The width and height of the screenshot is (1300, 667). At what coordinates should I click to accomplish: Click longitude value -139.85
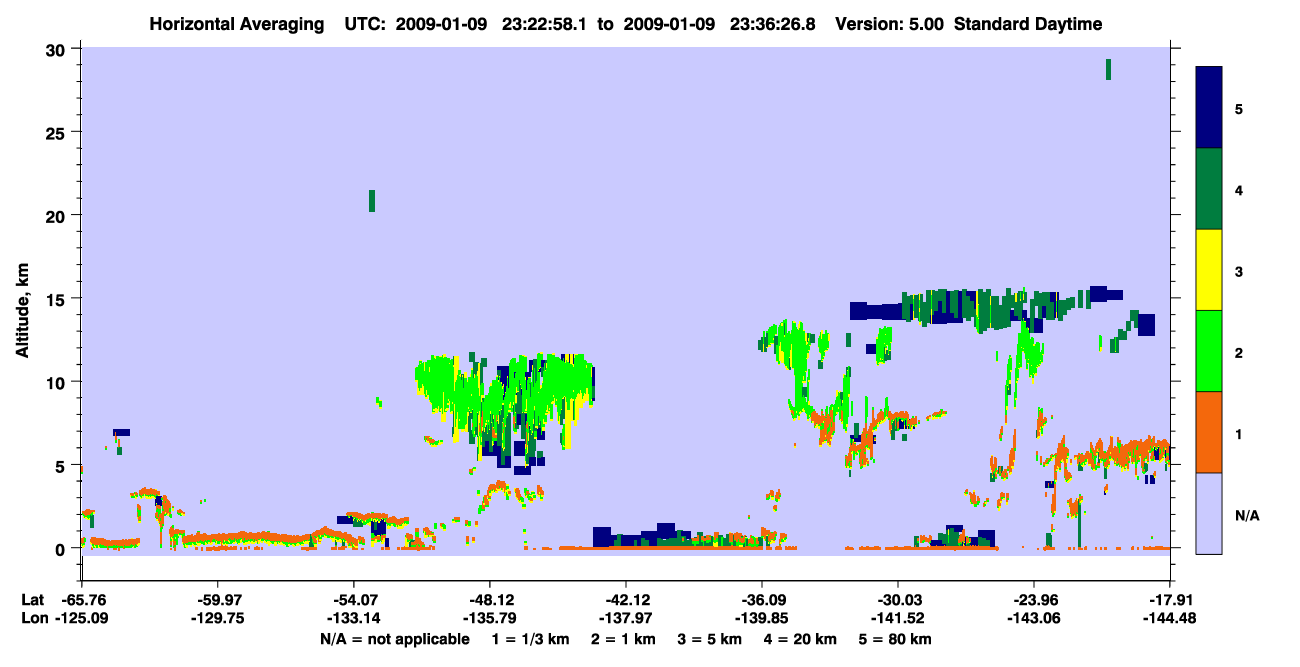click(762, 618)
